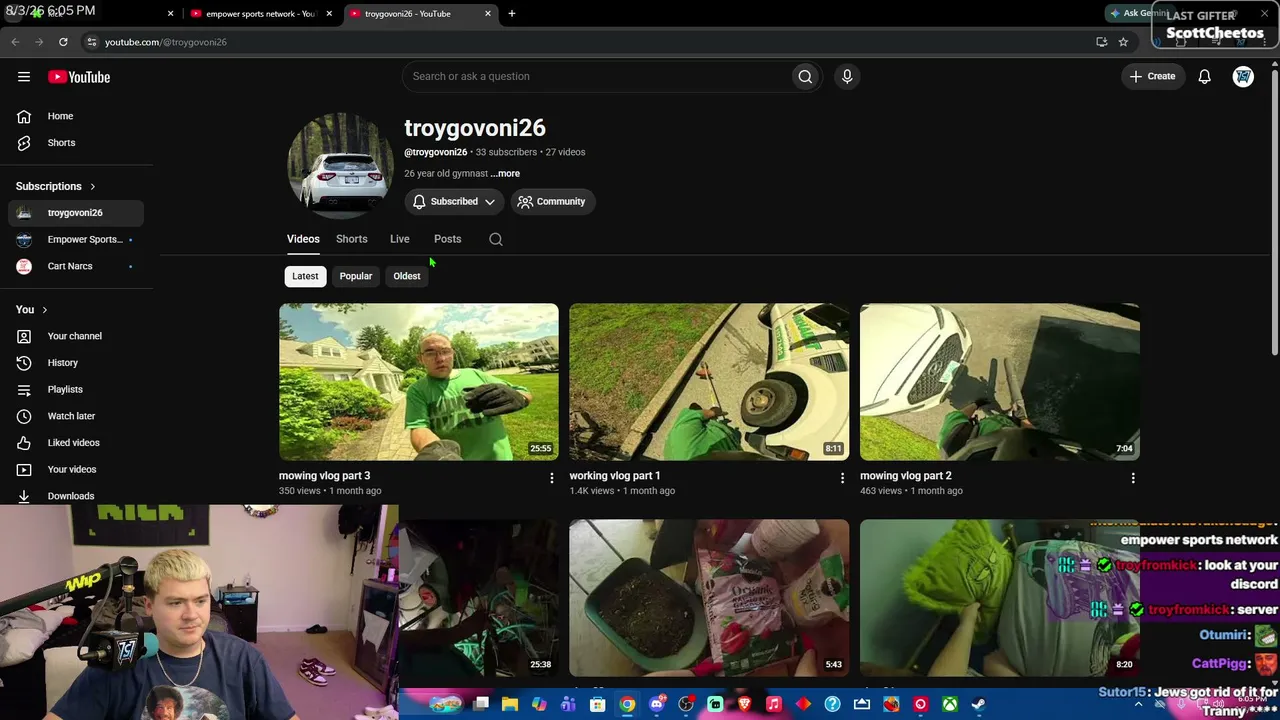Open Discord from the taskbar
The width and height of the screenshot is (1280, 720).
pyautogui.click(x=657, y=704)
